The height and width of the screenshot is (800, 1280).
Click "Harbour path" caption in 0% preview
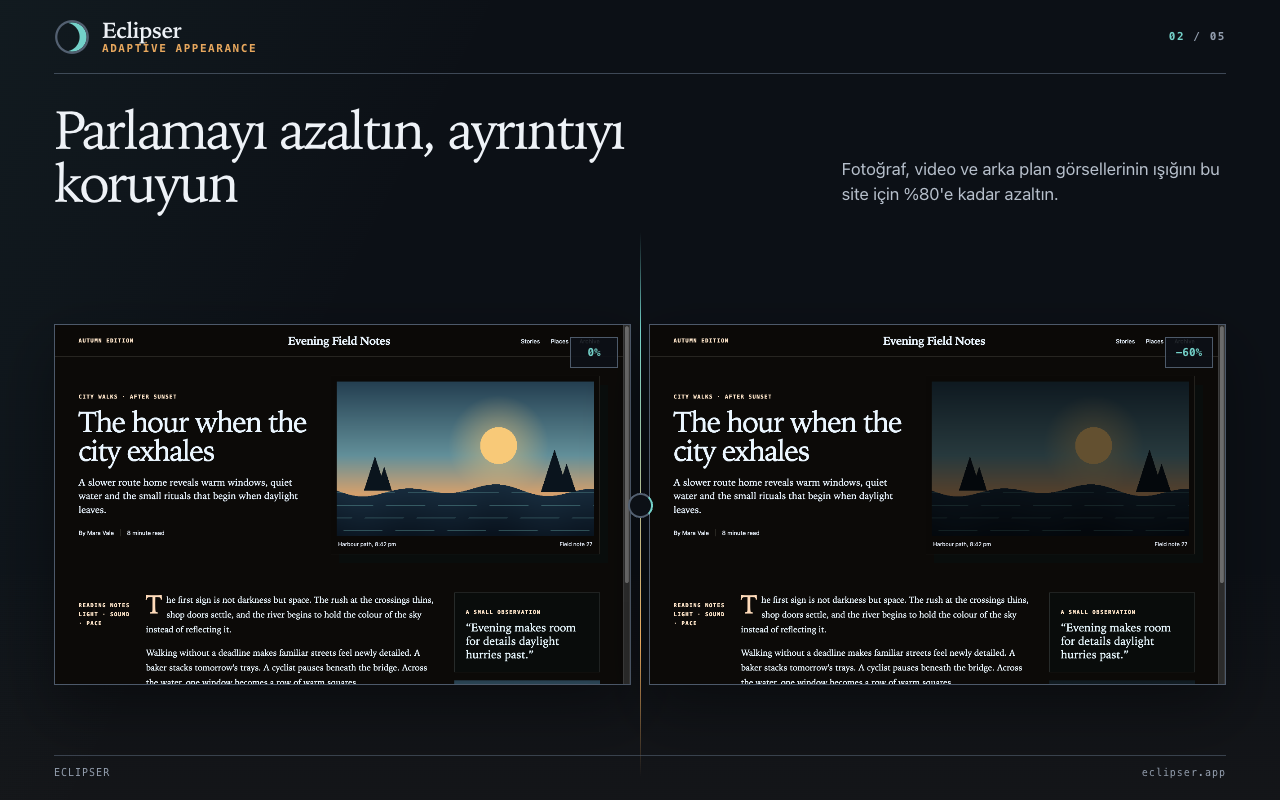[x=367, y=544]
